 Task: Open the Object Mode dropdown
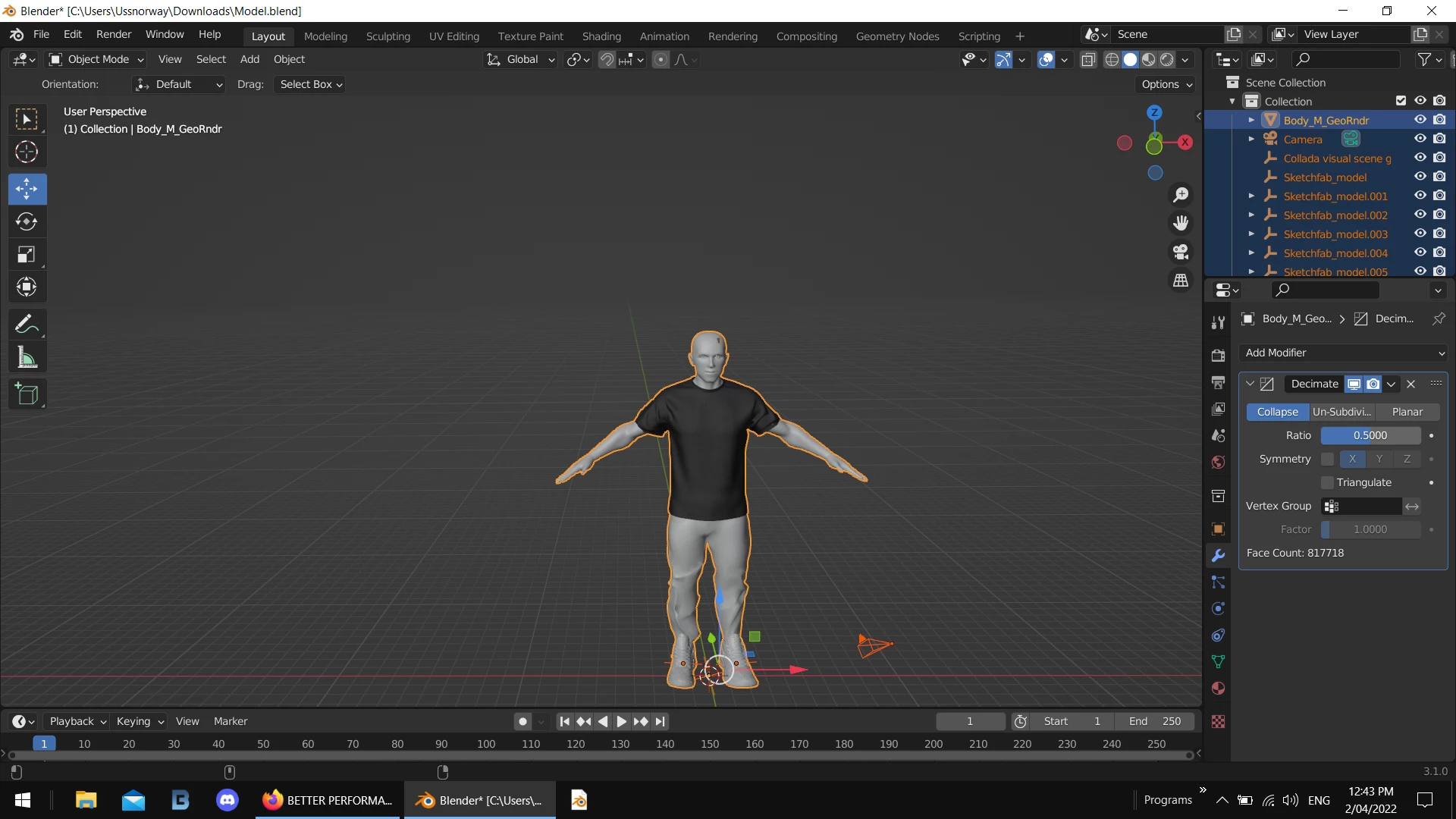[x=96, y=59]
